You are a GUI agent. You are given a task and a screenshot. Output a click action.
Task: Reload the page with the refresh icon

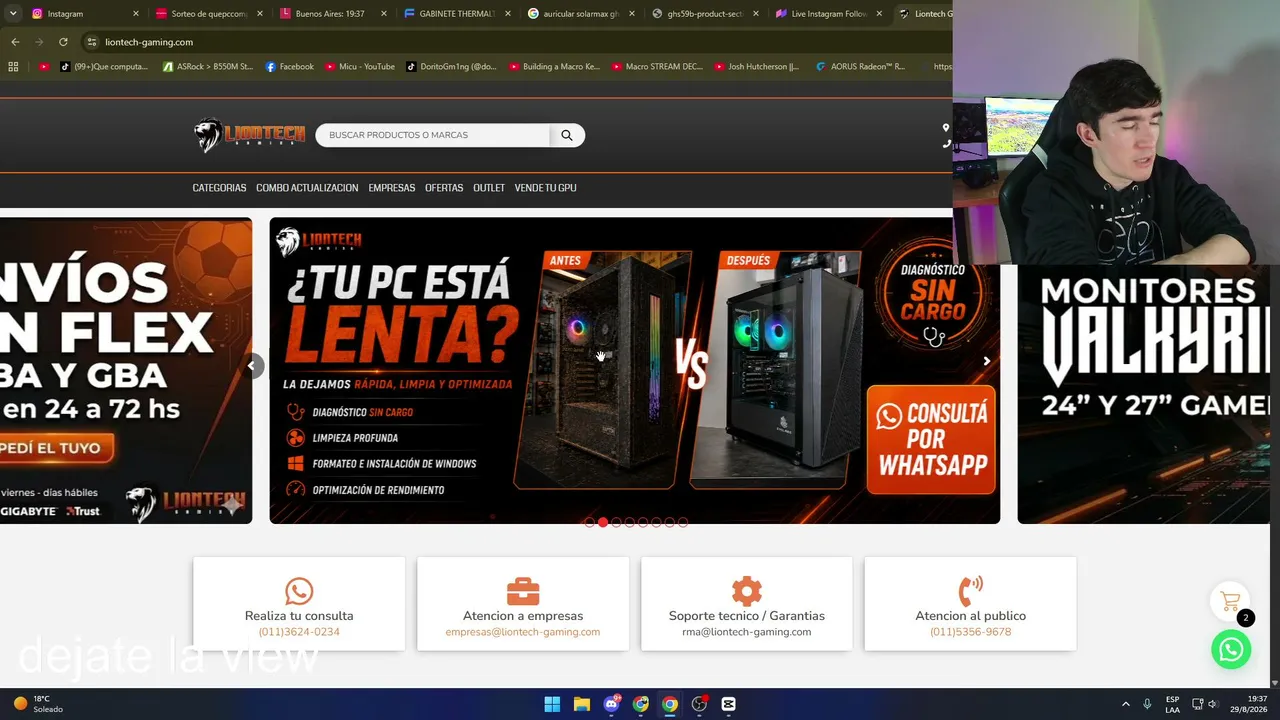pos(63,42)
